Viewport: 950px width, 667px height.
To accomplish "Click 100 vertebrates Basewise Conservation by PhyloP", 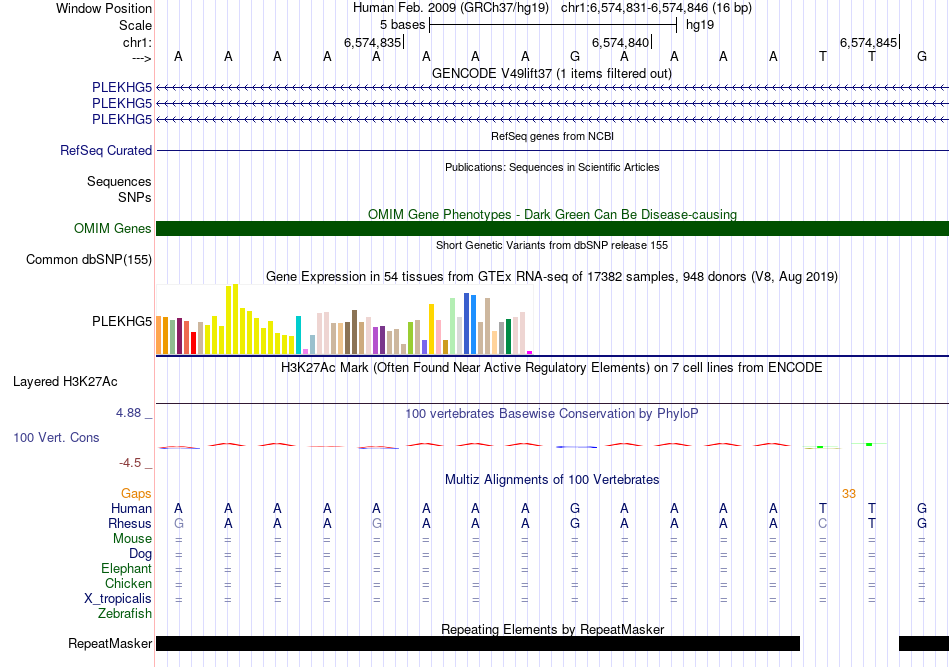I will pyautogui.click(x=552, y=414).
